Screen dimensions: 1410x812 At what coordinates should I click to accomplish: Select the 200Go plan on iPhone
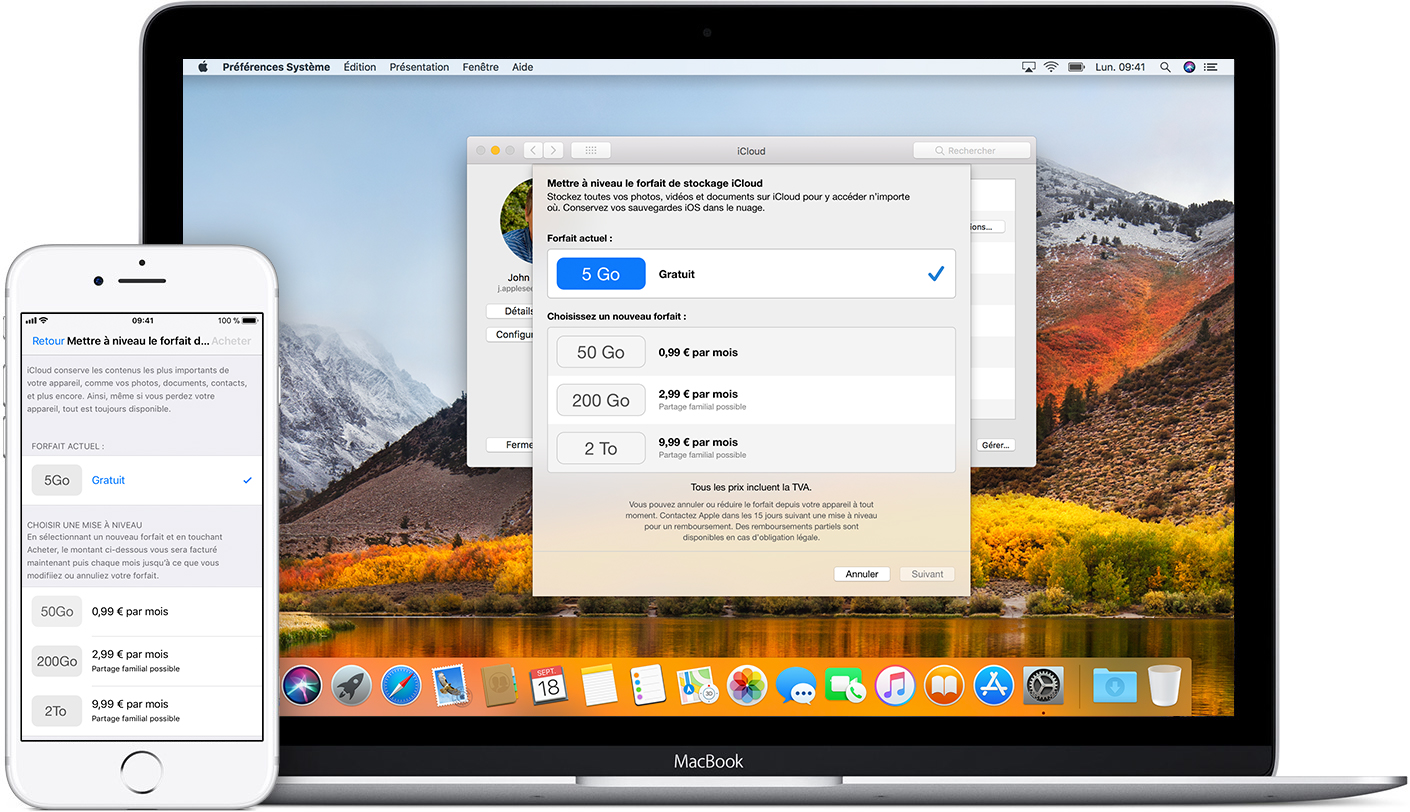(142, 661)
